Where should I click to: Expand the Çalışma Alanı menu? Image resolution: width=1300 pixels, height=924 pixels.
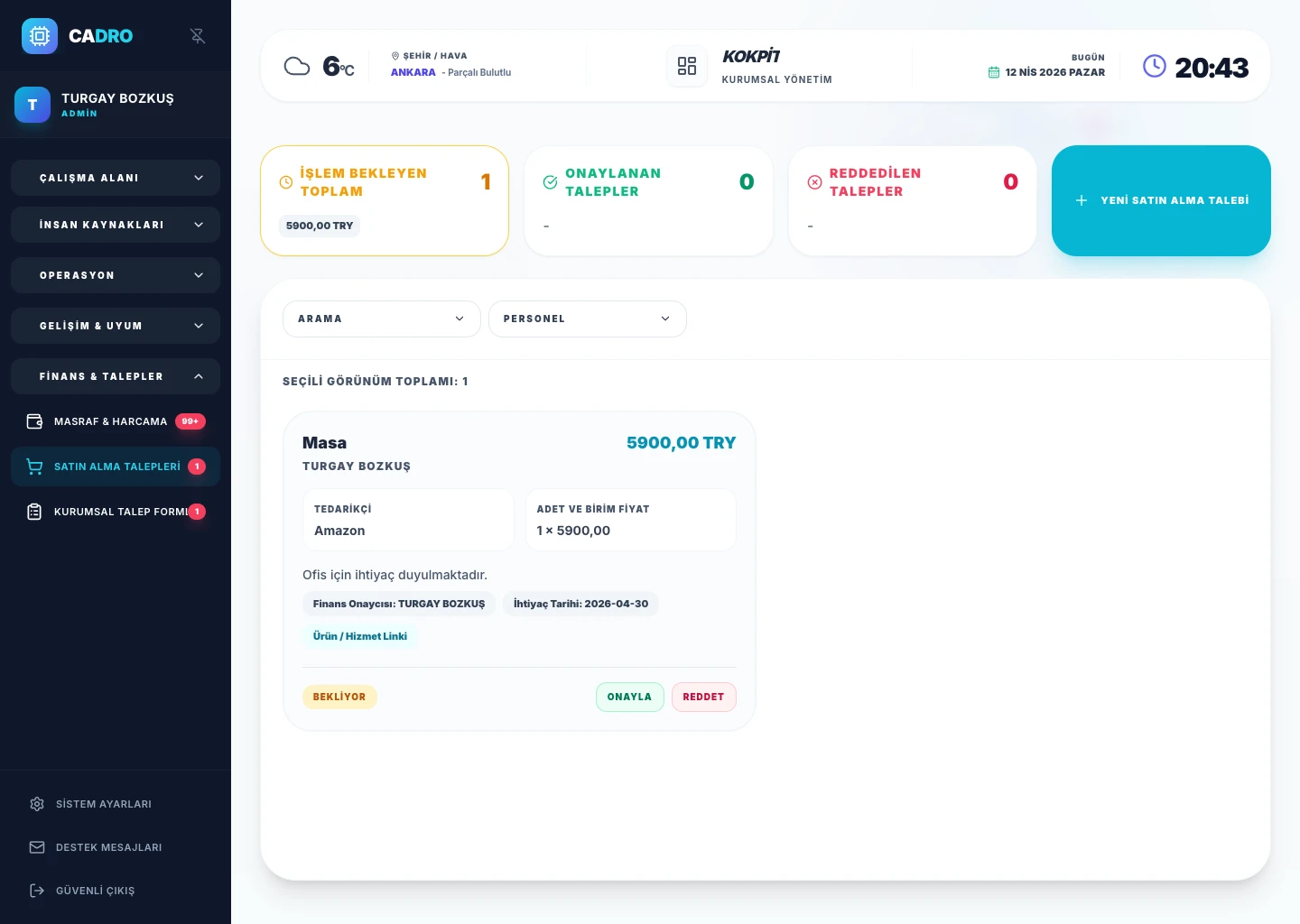coord(116,178)
